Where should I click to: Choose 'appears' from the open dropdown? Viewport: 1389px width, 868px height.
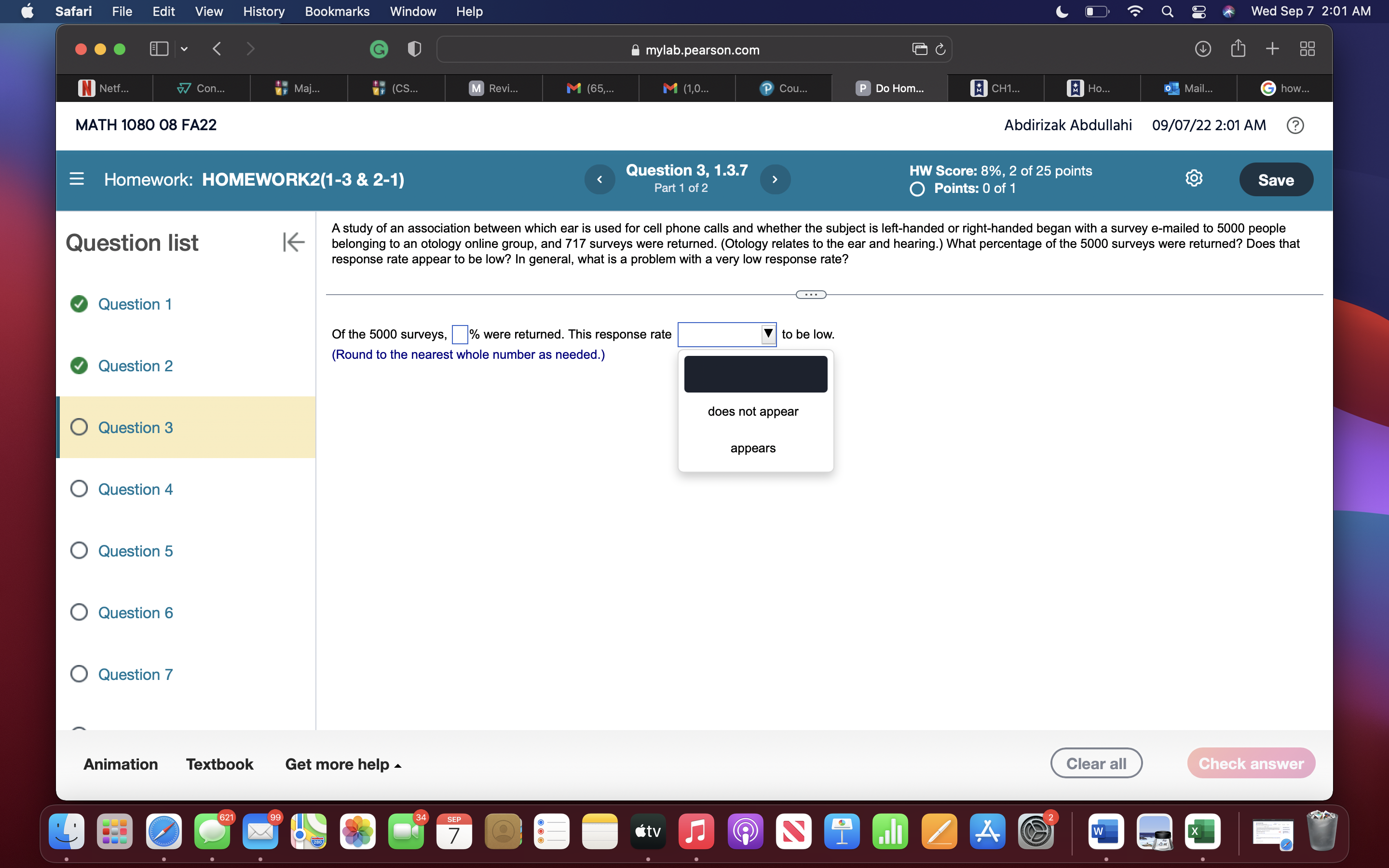click(x=753, y=448)
